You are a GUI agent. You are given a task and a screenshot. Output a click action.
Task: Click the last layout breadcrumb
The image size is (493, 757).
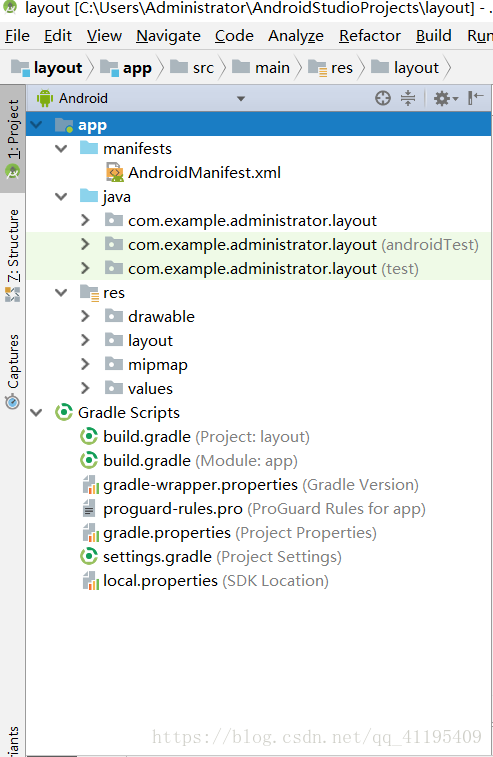click(405, 68)
